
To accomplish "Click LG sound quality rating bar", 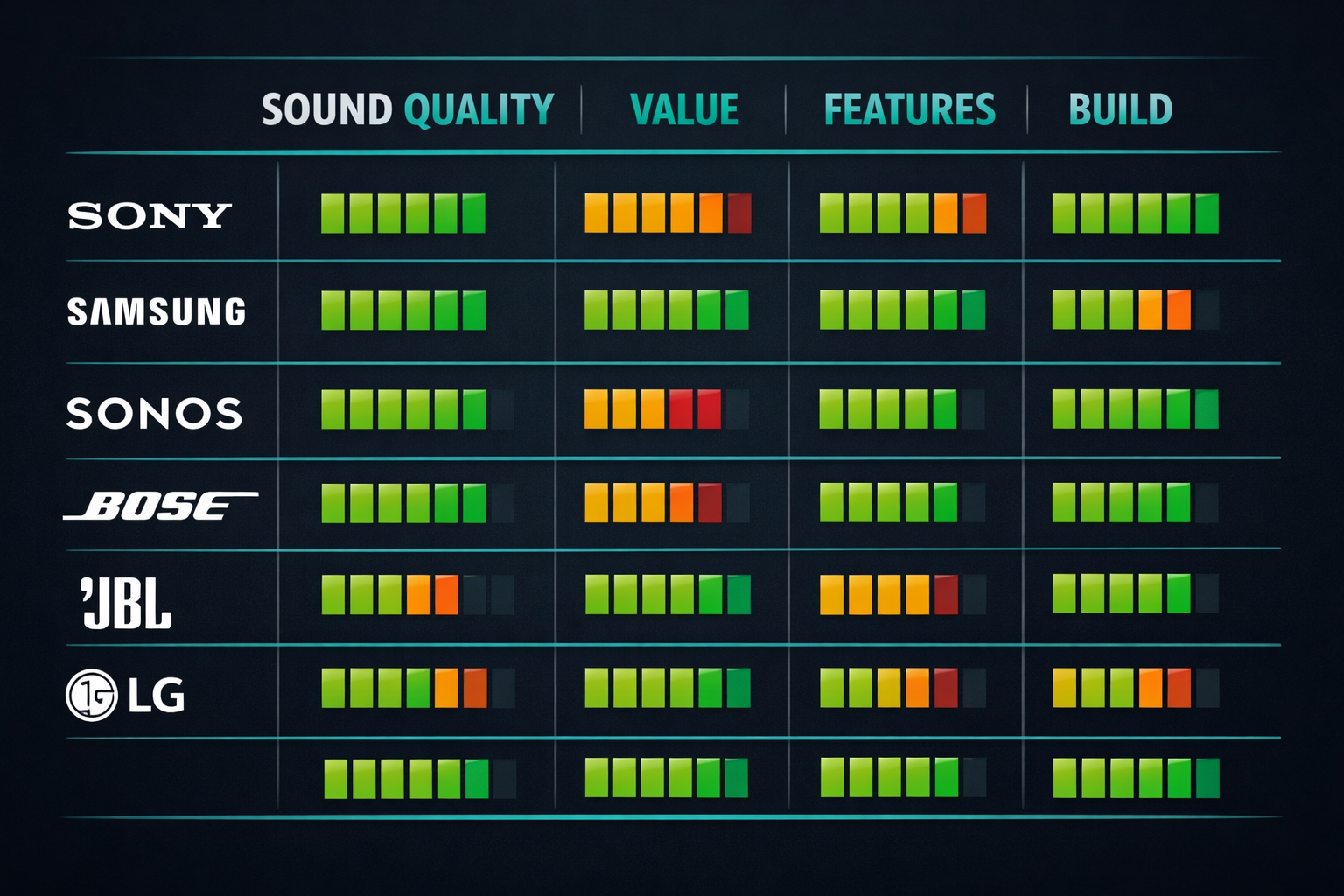I will [x=418, y=688].
